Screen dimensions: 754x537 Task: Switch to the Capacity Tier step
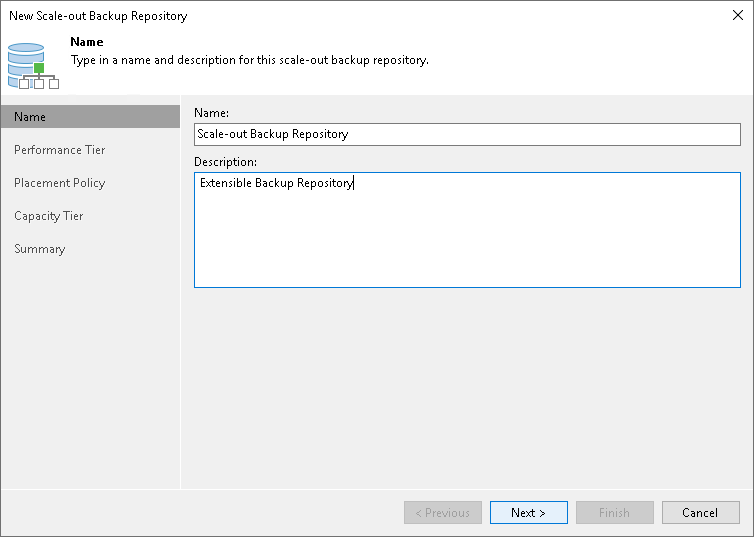[x=49, y=216]
